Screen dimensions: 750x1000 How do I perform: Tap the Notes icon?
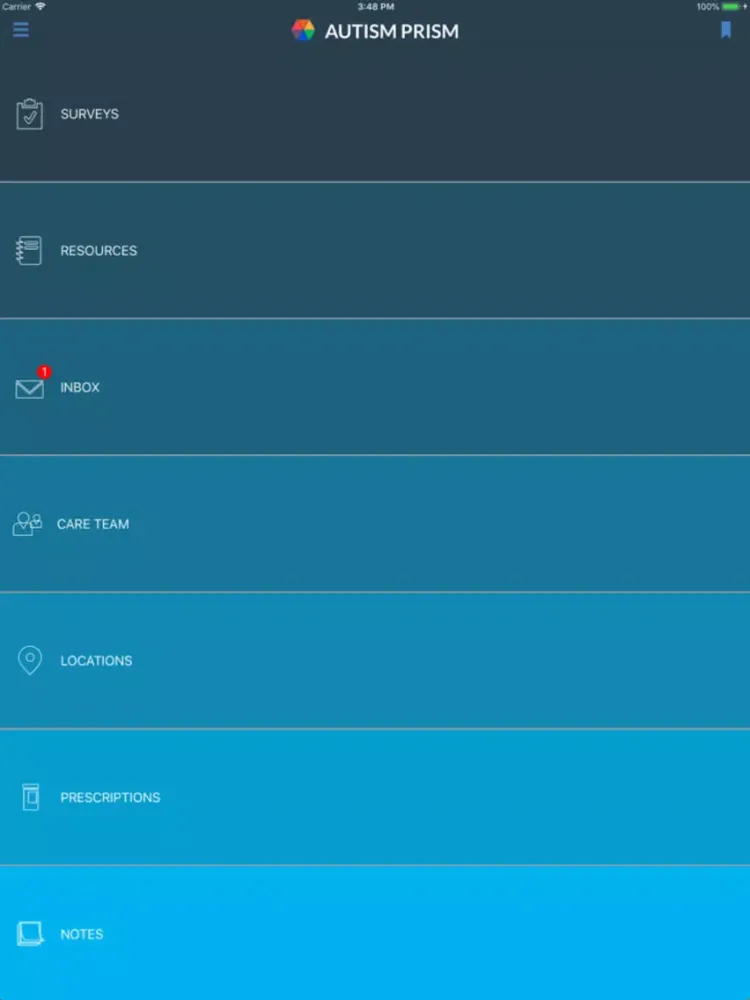[30, 934]
